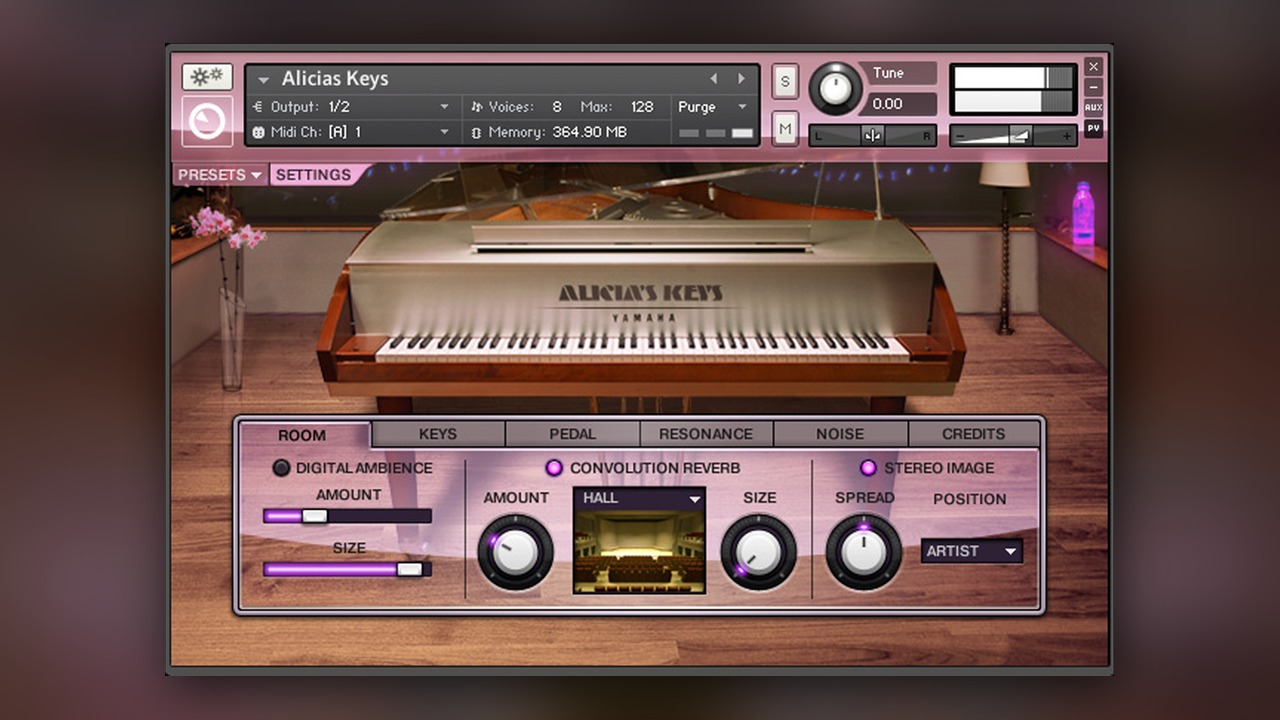The image size is (1280, 720).
Task: Remove instrument with the X icon
Action: tap(1093, 66)
